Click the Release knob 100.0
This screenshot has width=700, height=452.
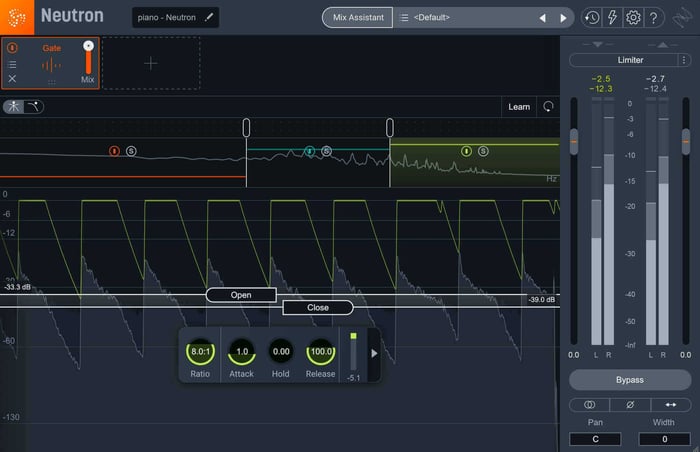321,352
